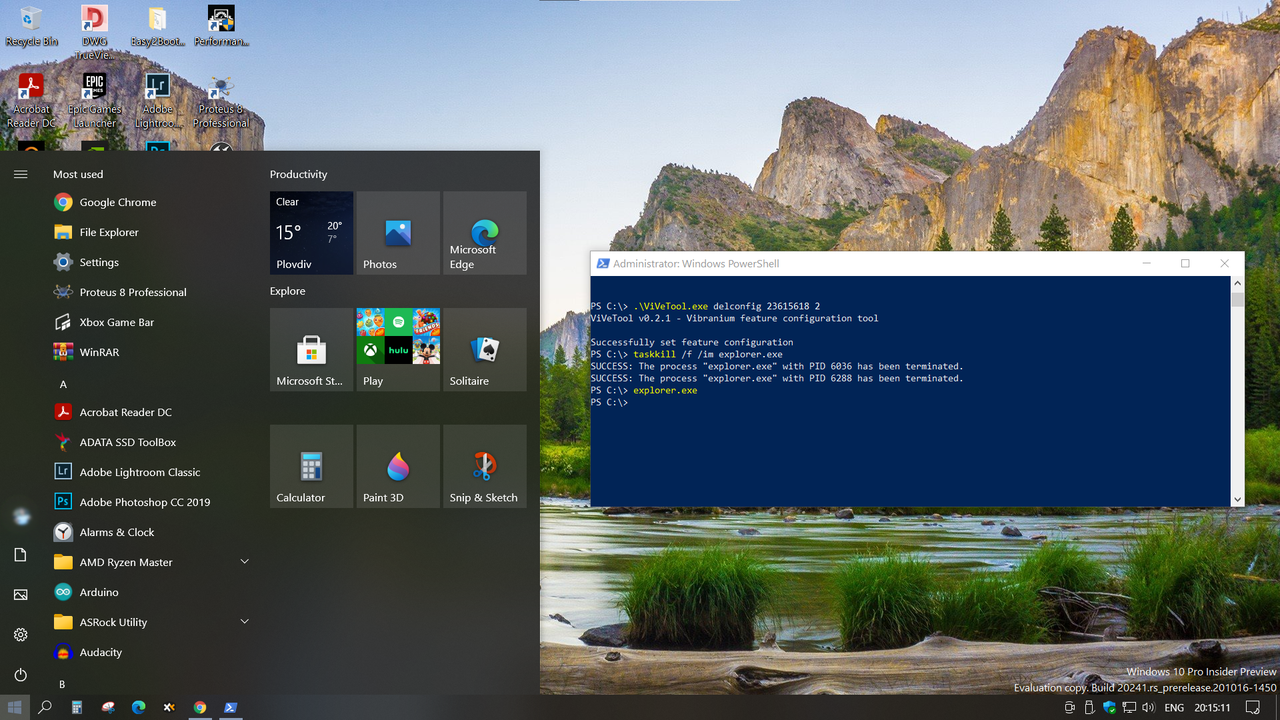Jump to letter A app list header
The width and height of the screenshot is (1280, 720).
pos(63,384)
